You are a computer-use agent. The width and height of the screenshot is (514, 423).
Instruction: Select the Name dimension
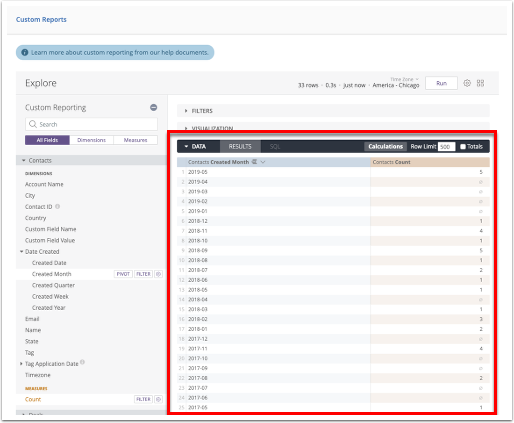(x=33, y=330)
